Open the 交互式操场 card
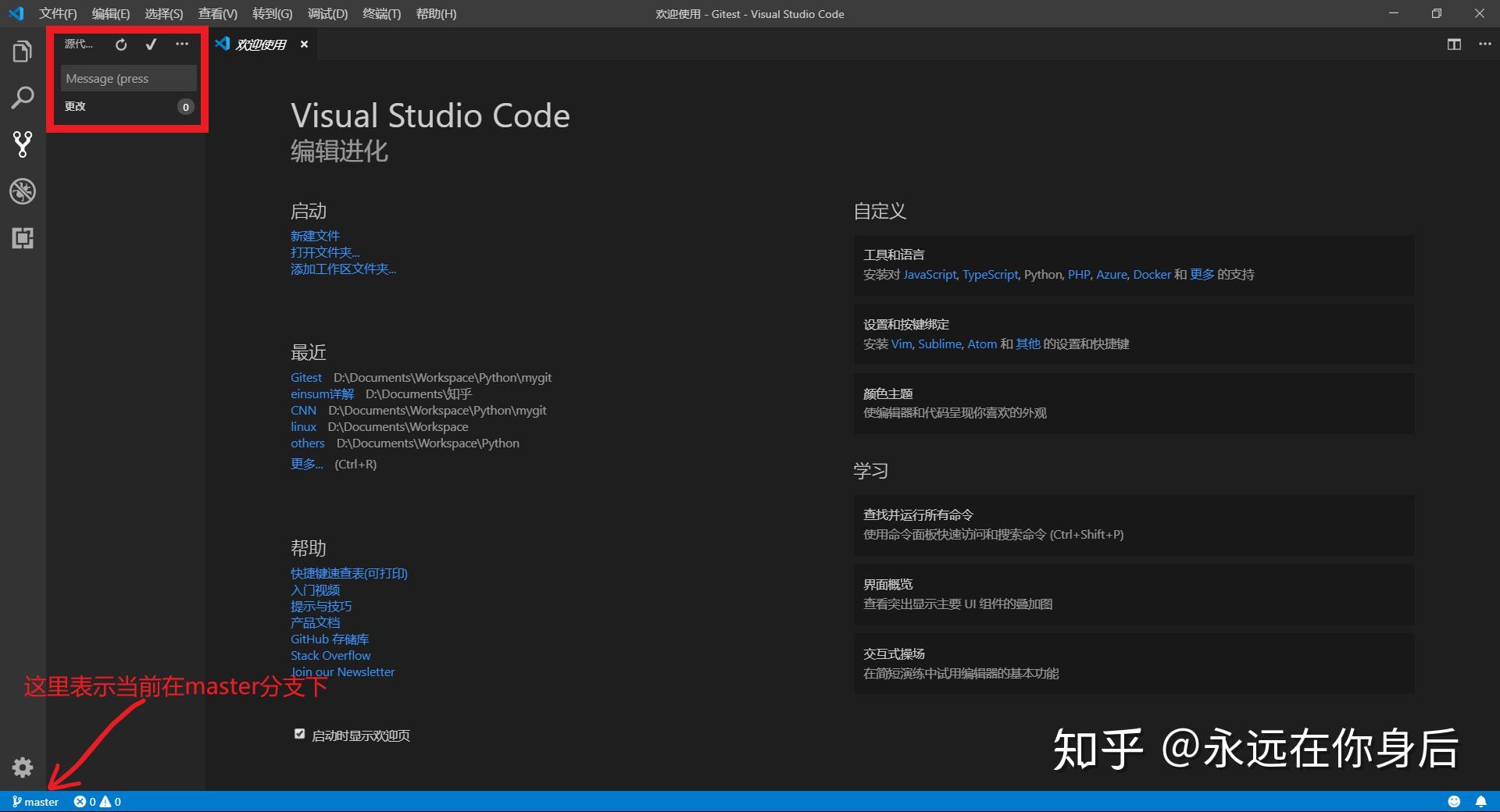The image size is (1500, 812). [x=1134, y=664]
